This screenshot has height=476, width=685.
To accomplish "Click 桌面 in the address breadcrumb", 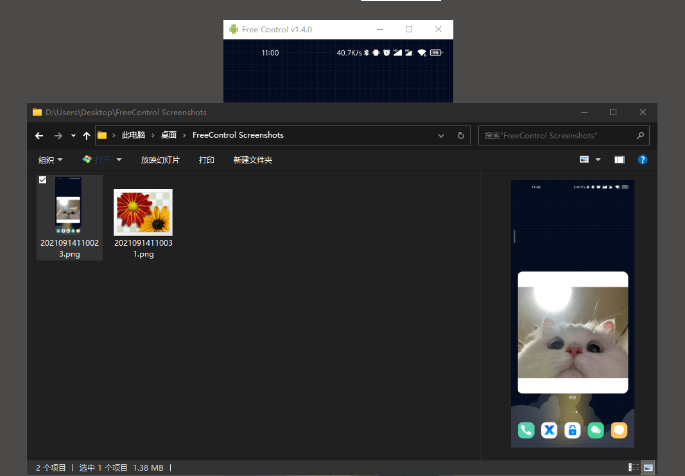I will (168, 135).
